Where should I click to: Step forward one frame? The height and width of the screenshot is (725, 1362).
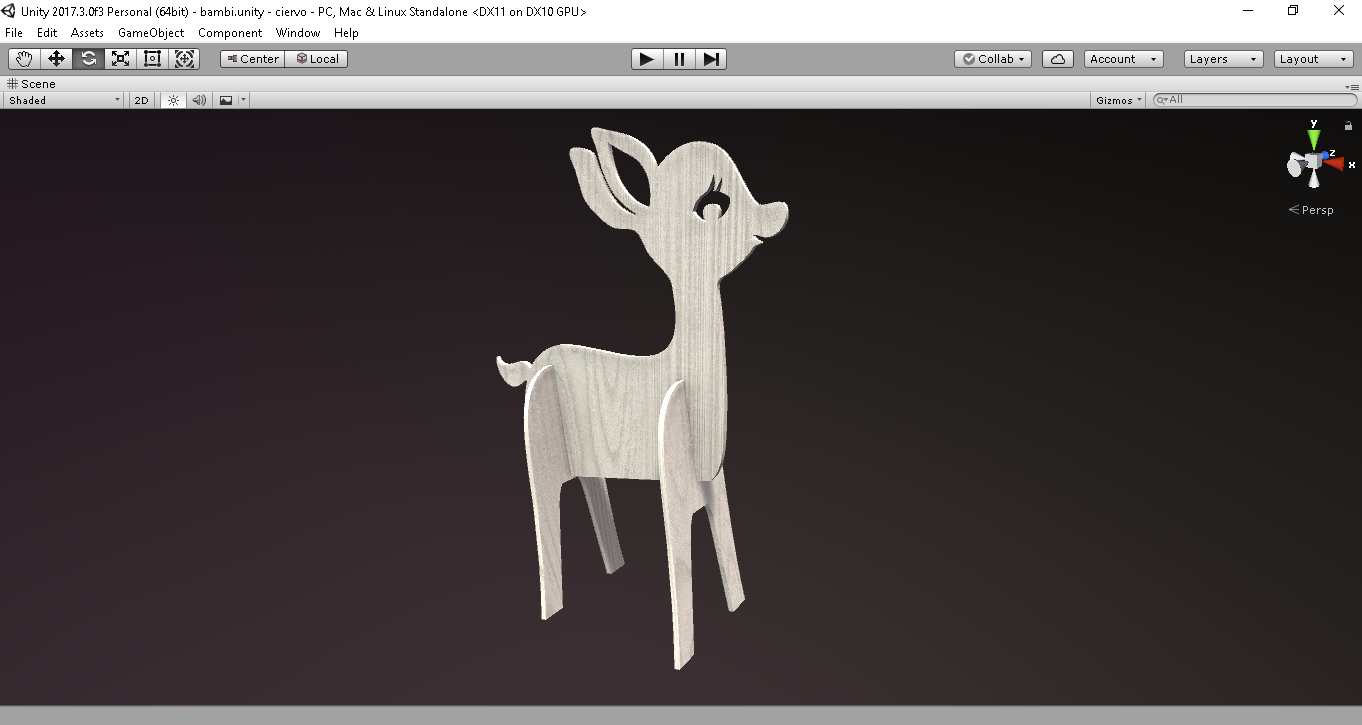click(x=711, y=59)
